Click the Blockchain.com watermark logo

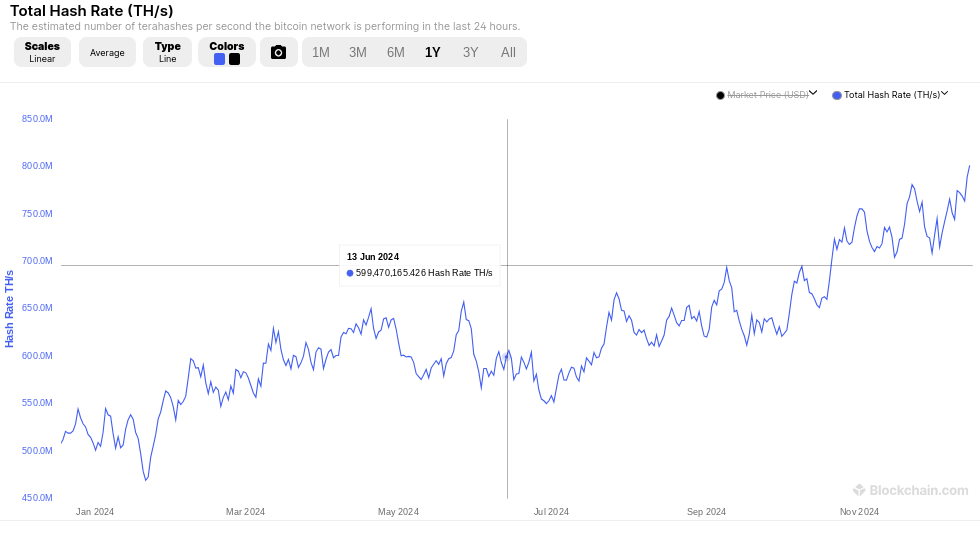pyautogui.click(x=910, y=490)
